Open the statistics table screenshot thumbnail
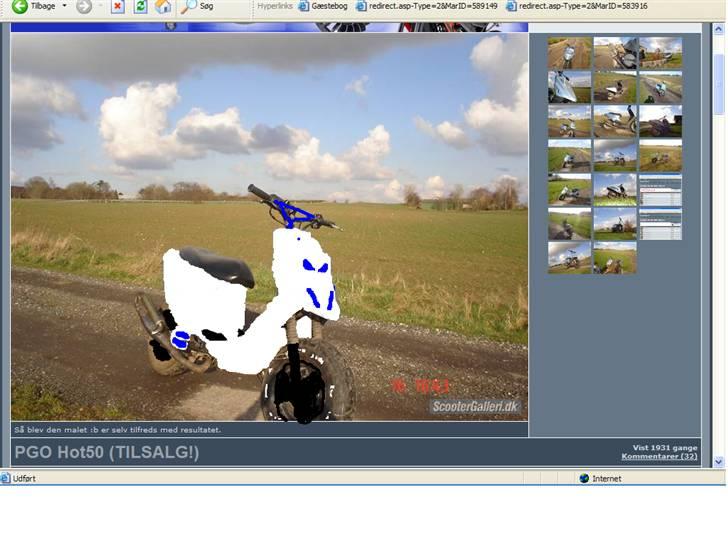The image size is (728, 546). pos(660,190)
